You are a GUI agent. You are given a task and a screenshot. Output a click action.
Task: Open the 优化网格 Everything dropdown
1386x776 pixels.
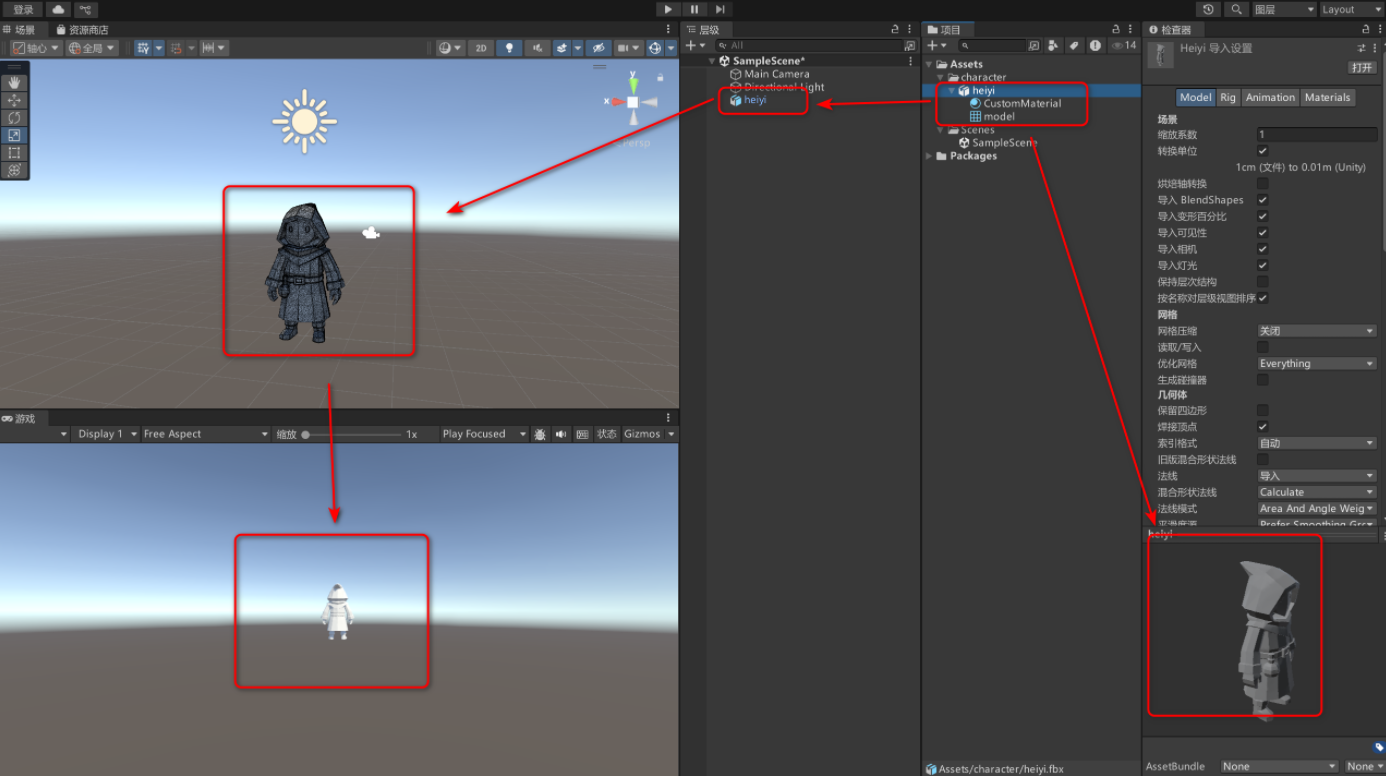pos(1317,364)
